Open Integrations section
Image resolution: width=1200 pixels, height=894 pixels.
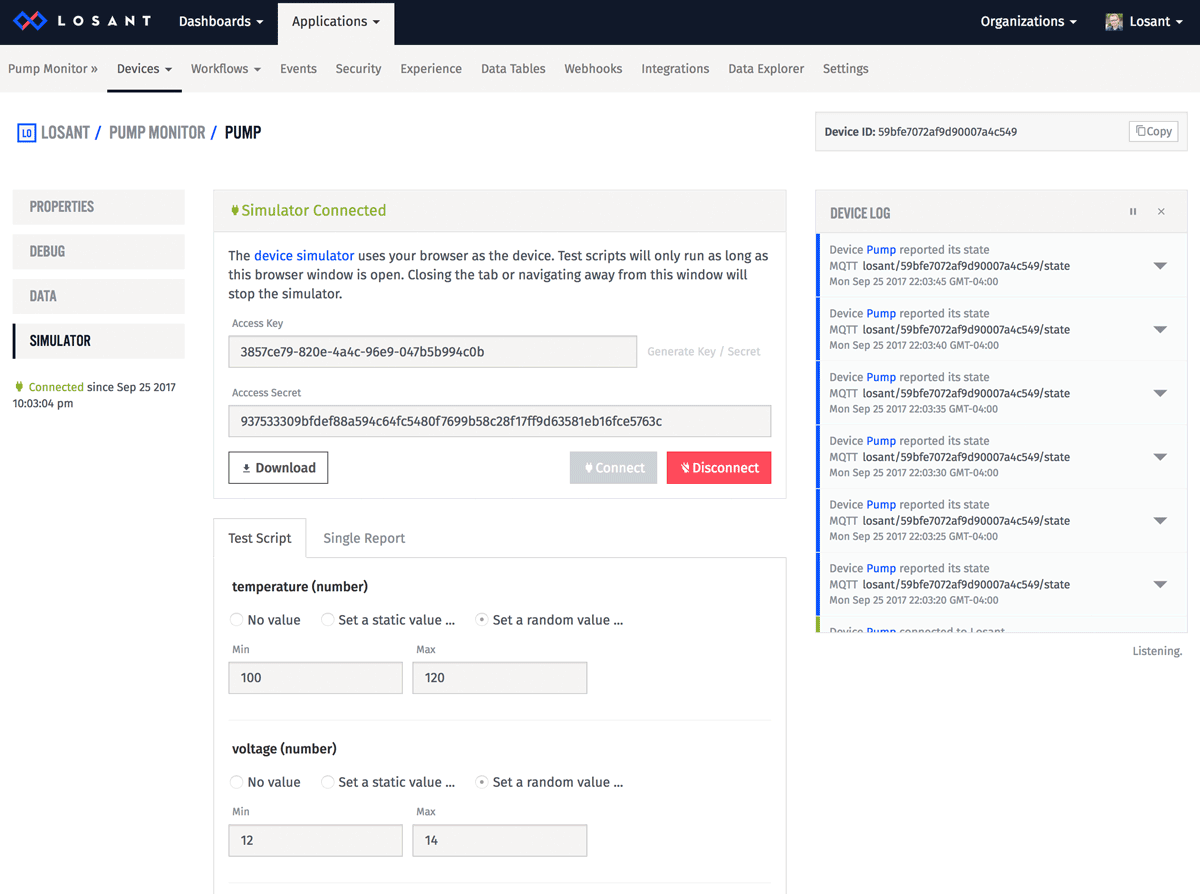[675, 69]
